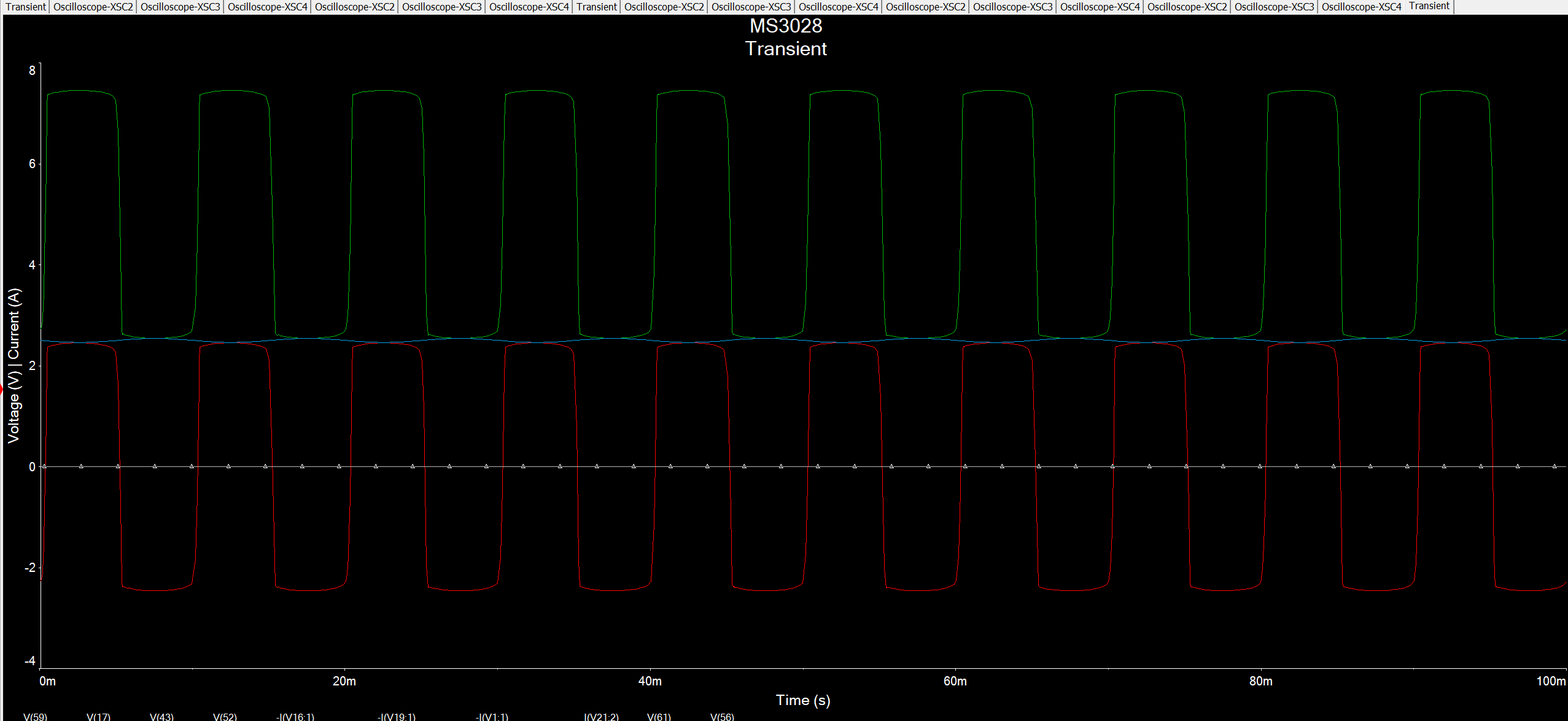Click the 40m tick label on time axis

[x=650, y=681]
